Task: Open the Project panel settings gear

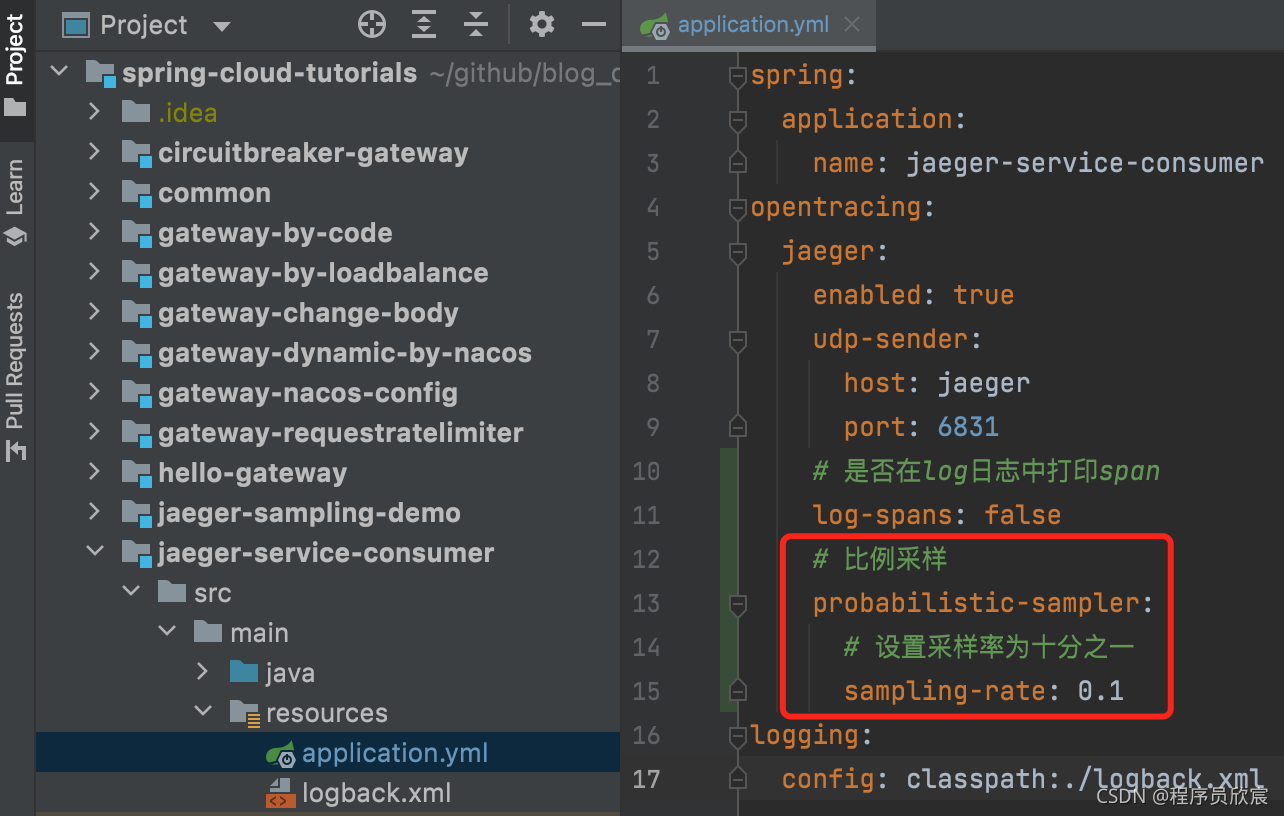Action: point(542,24)
